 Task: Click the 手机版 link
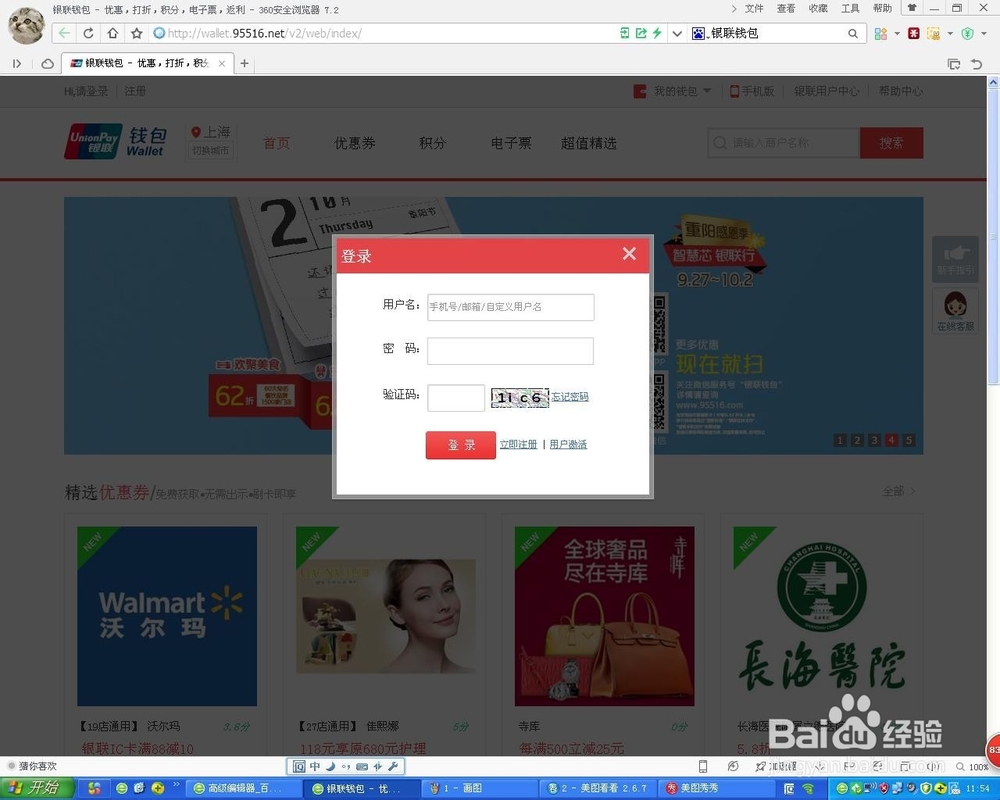point(752,91)
